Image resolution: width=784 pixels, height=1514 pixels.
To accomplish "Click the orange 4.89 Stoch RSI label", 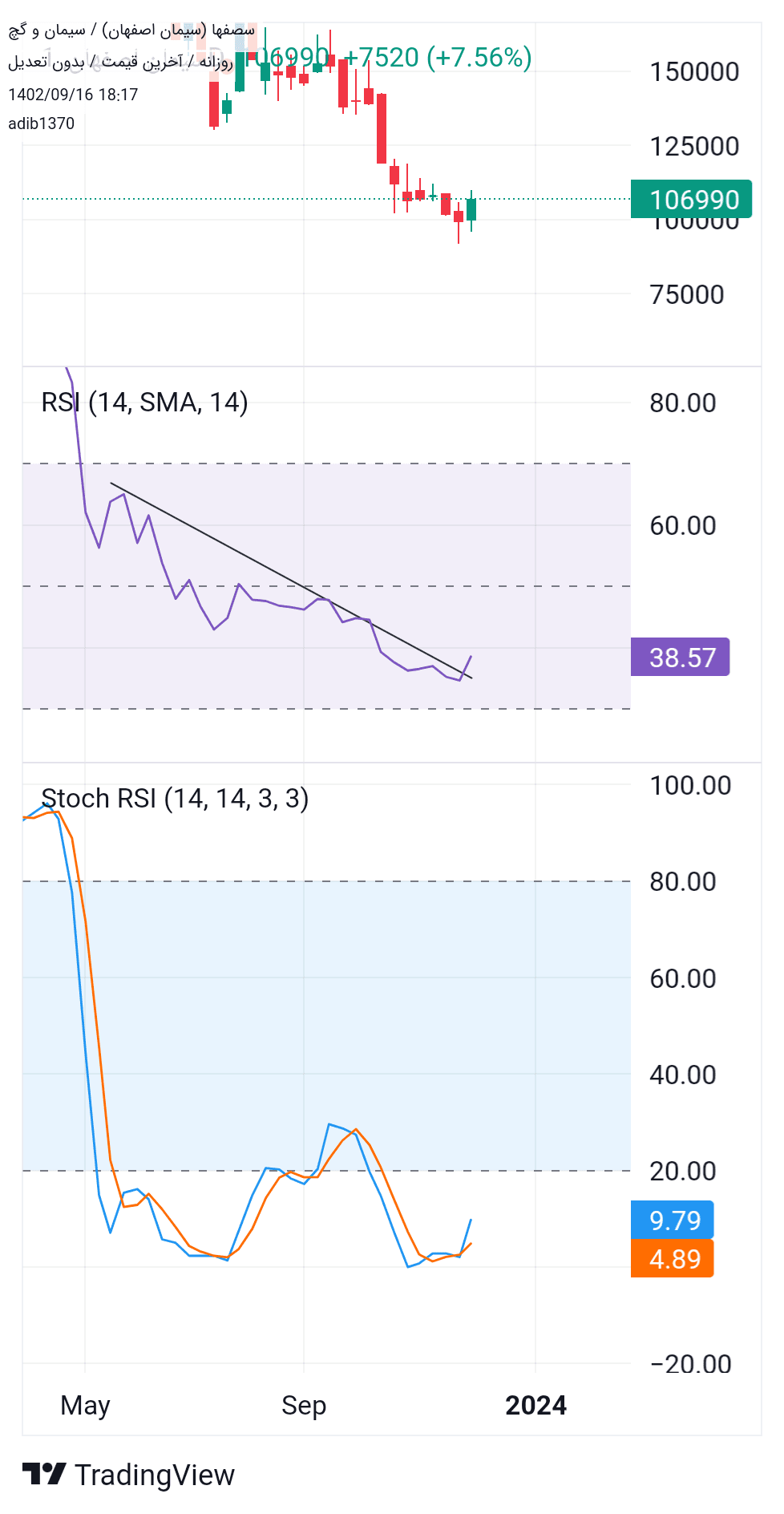I will 672,1258.
